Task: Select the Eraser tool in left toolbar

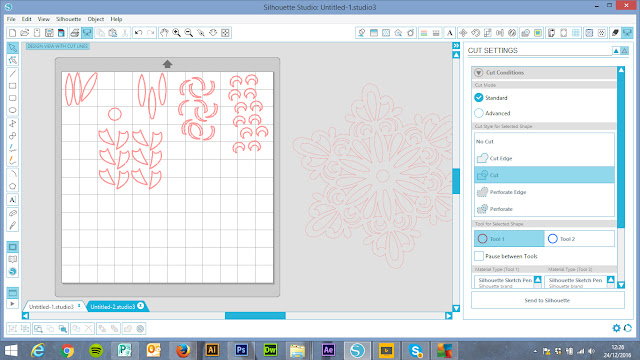Action: point(13,213)
